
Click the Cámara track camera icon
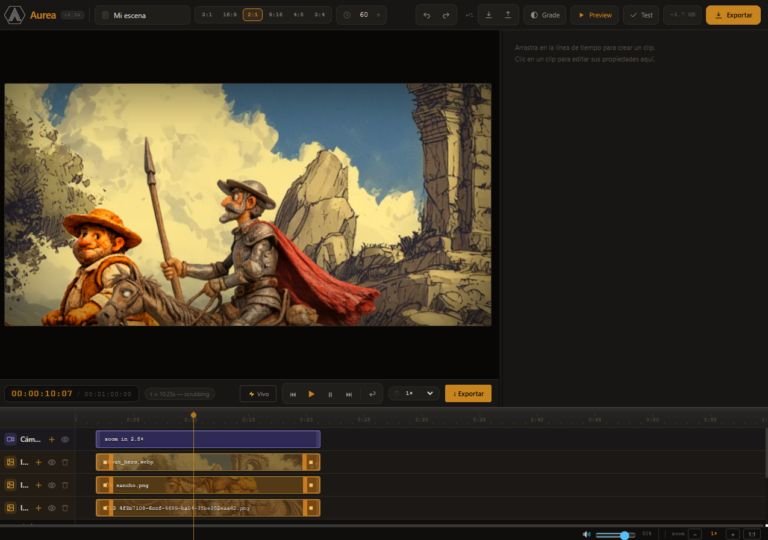coord(10,439)
